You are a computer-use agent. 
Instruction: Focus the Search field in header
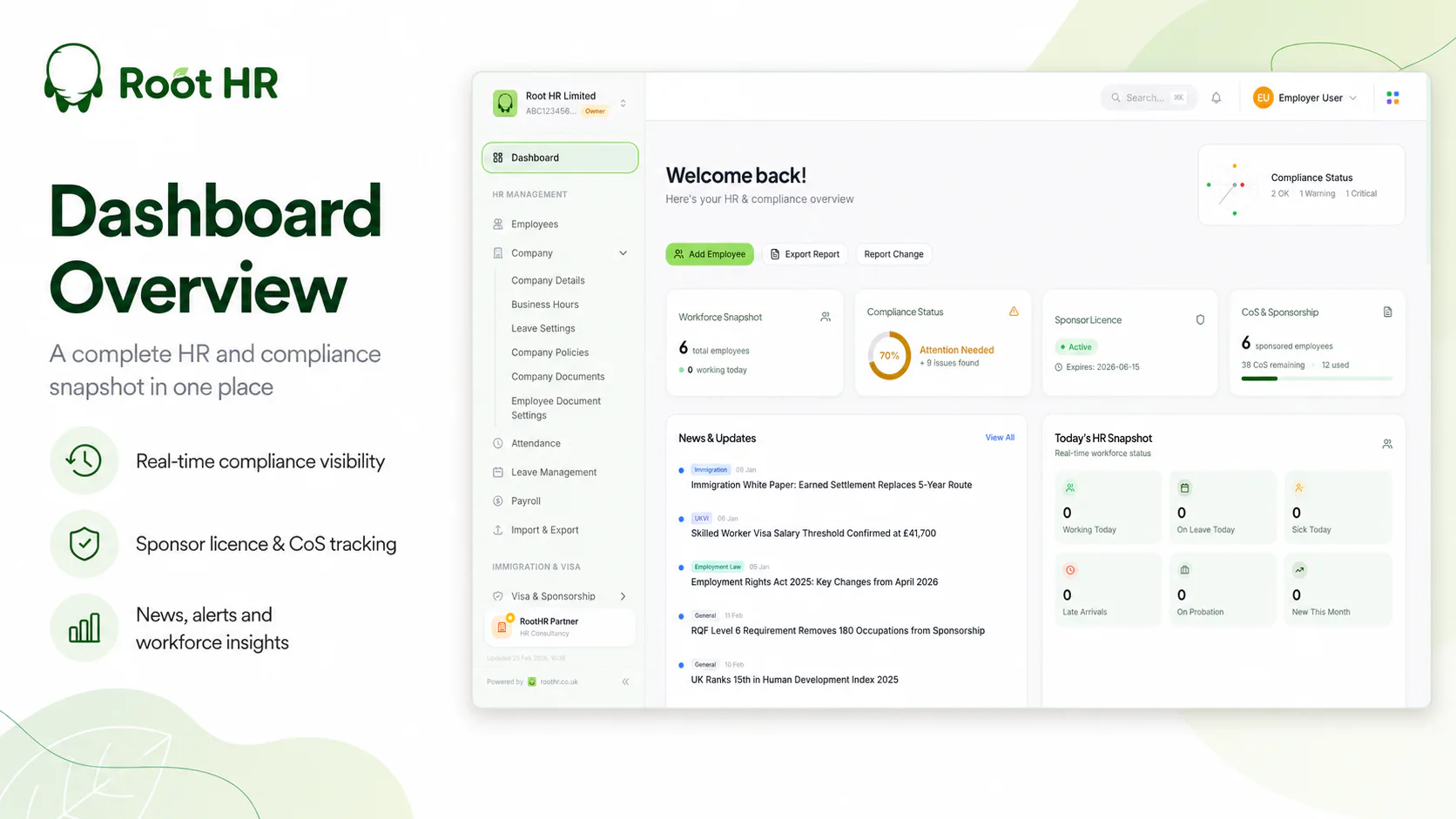click(x=1149, y=98)
